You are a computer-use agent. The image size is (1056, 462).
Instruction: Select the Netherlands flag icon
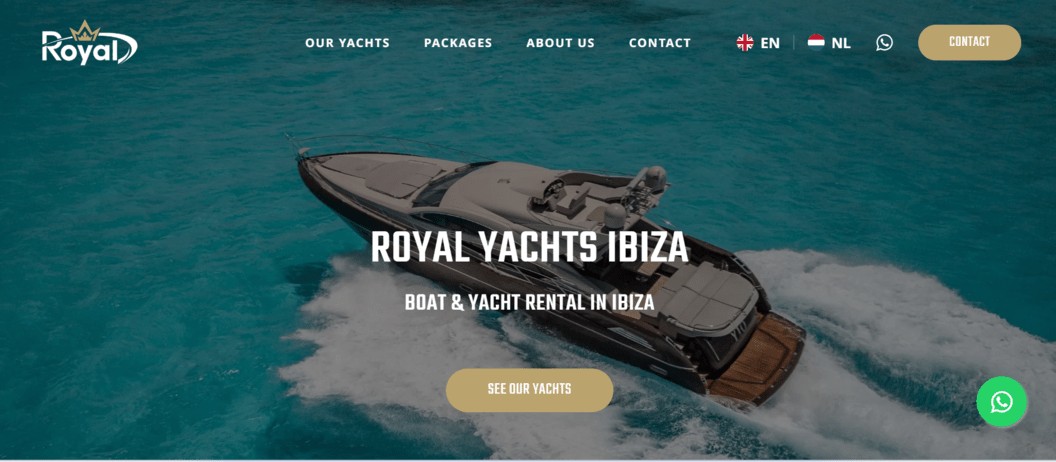816,42
